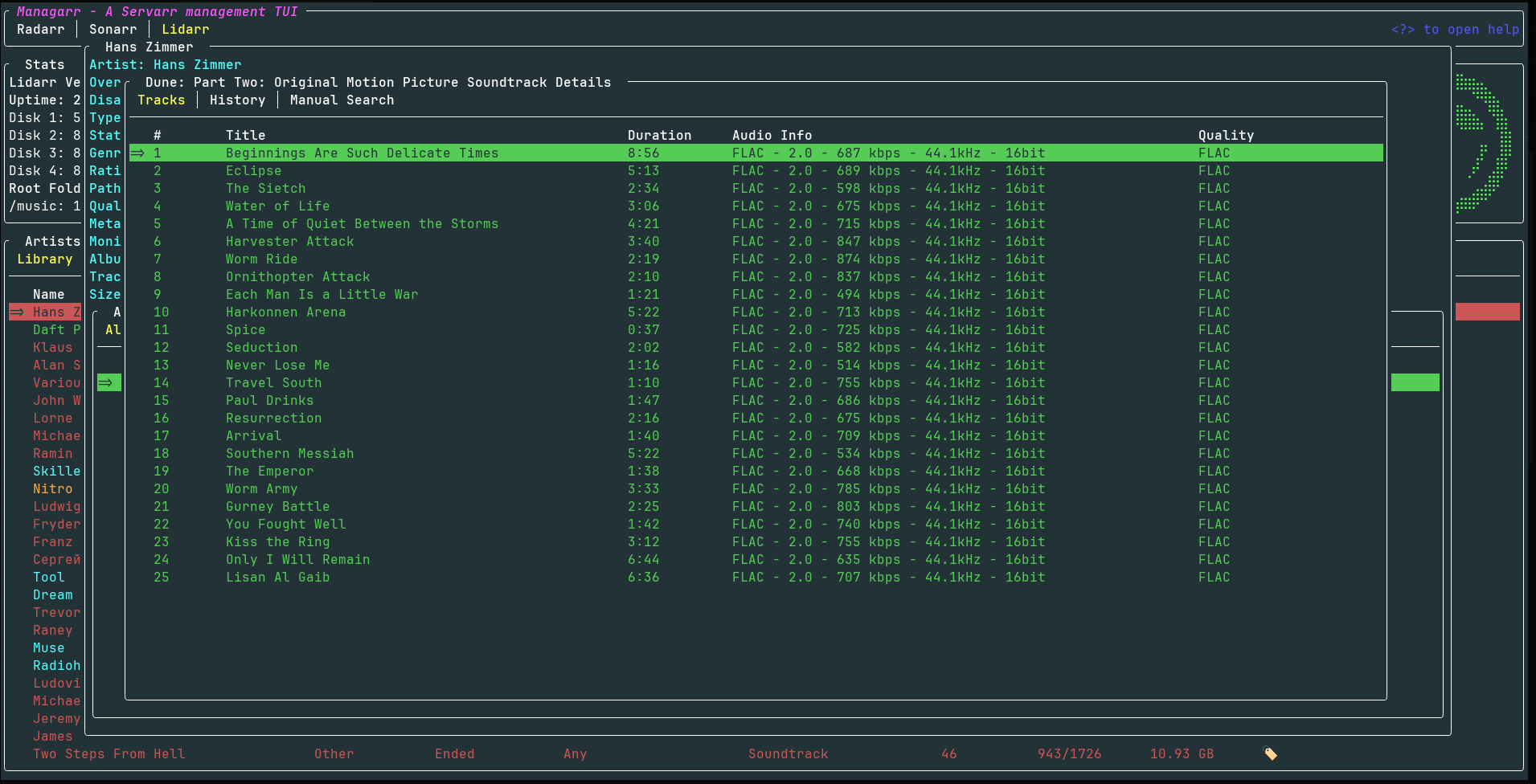The image size is (1536, 784).
Task: Click the arrow marker beside track 1
Action: pos(137,153)
